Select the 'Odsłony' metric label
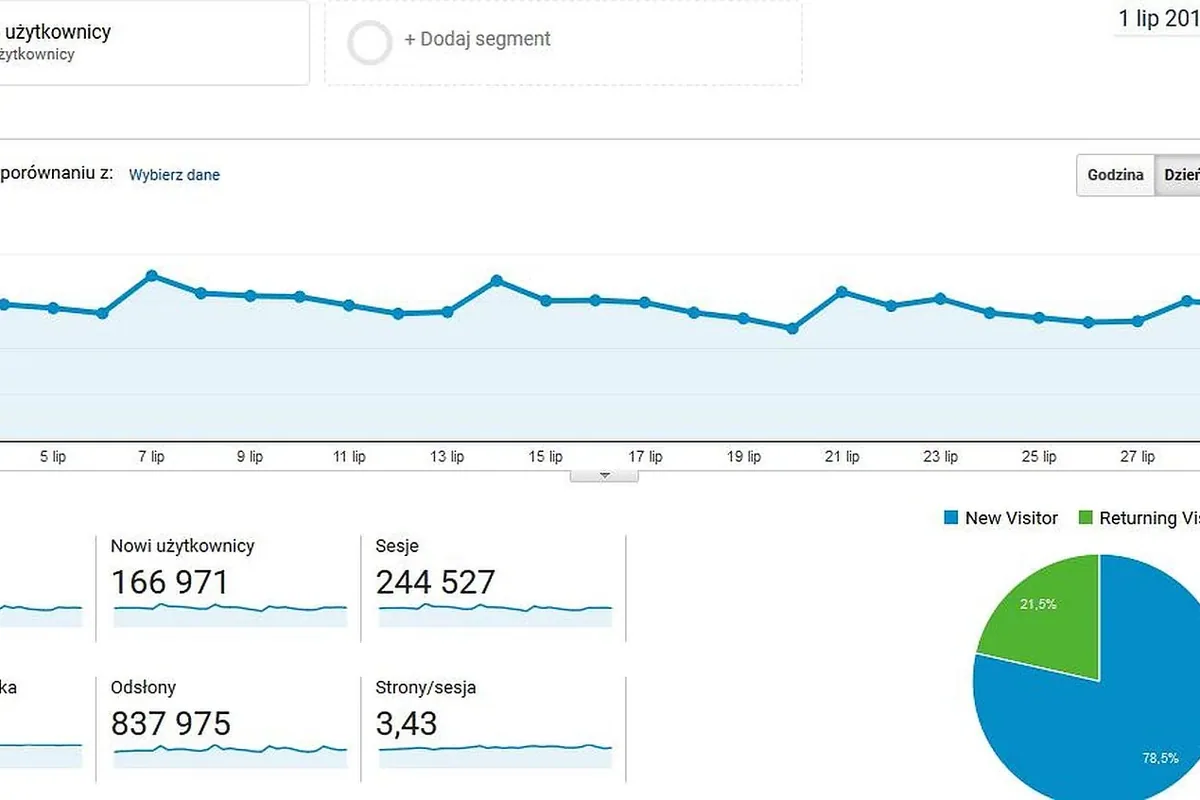 [144, 688]
